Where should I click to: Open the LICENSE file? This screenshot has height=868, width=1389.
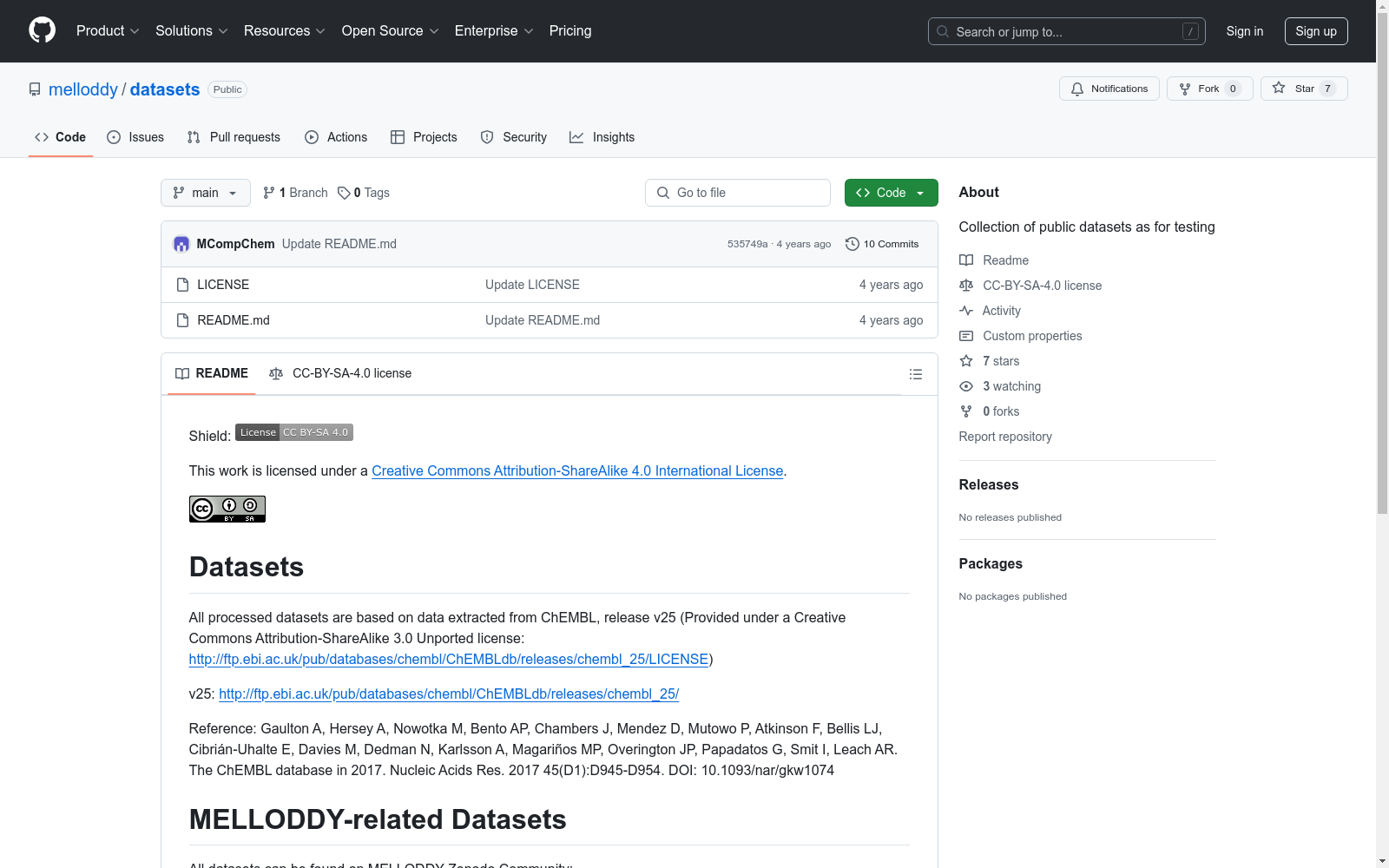click(x=223, y=285)
